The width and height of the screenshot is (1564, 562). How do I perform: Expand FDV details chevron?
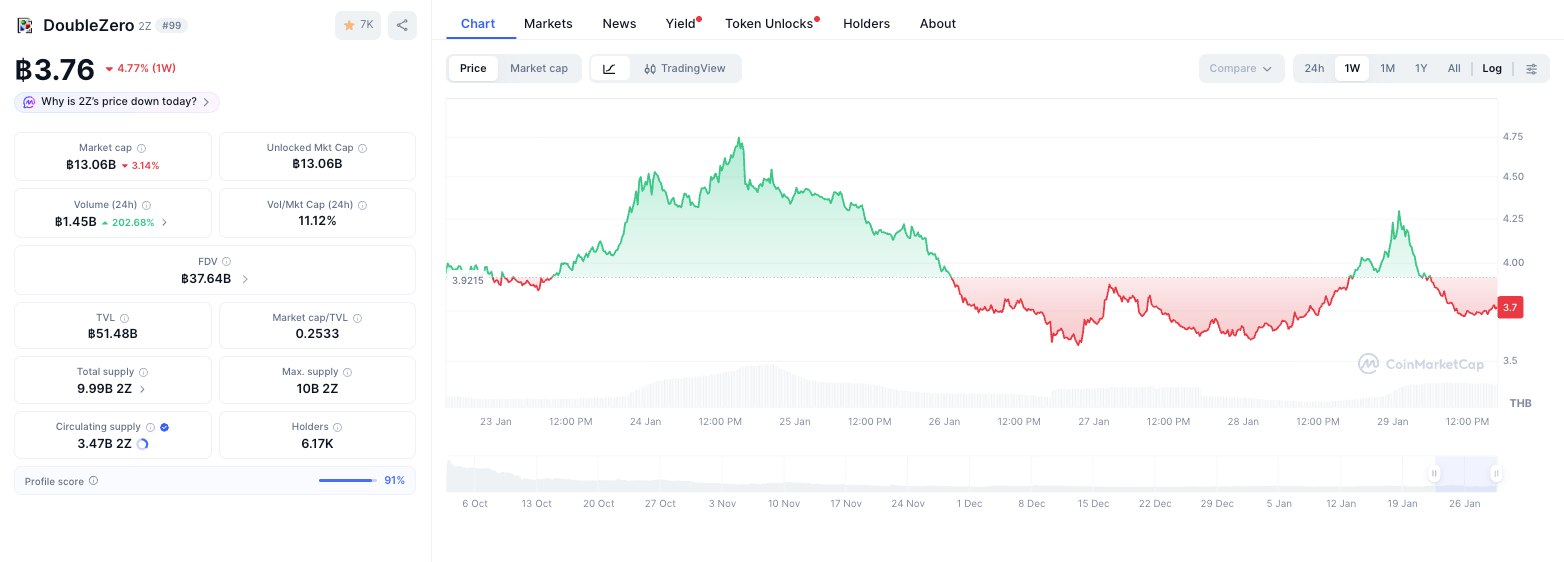(245, 279)
